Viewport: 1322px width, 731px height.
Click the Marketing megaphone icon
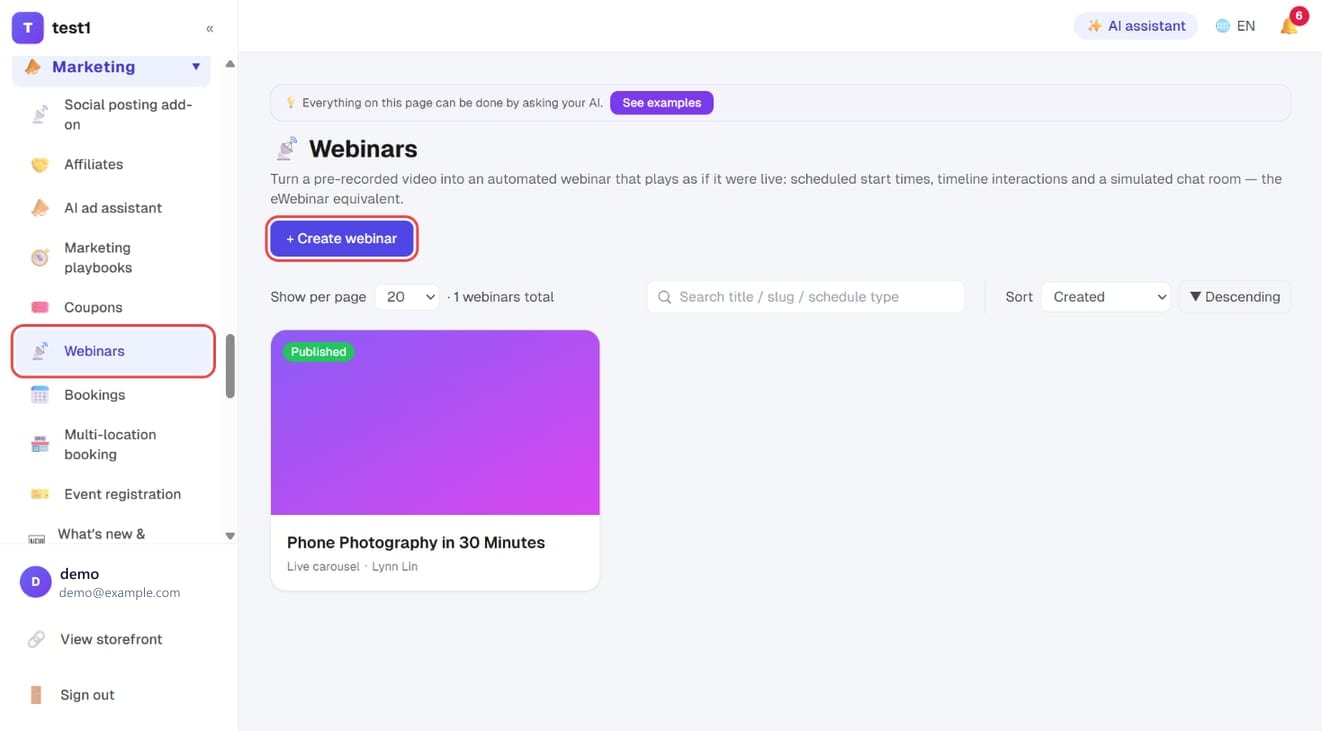(x=33, y=67)
